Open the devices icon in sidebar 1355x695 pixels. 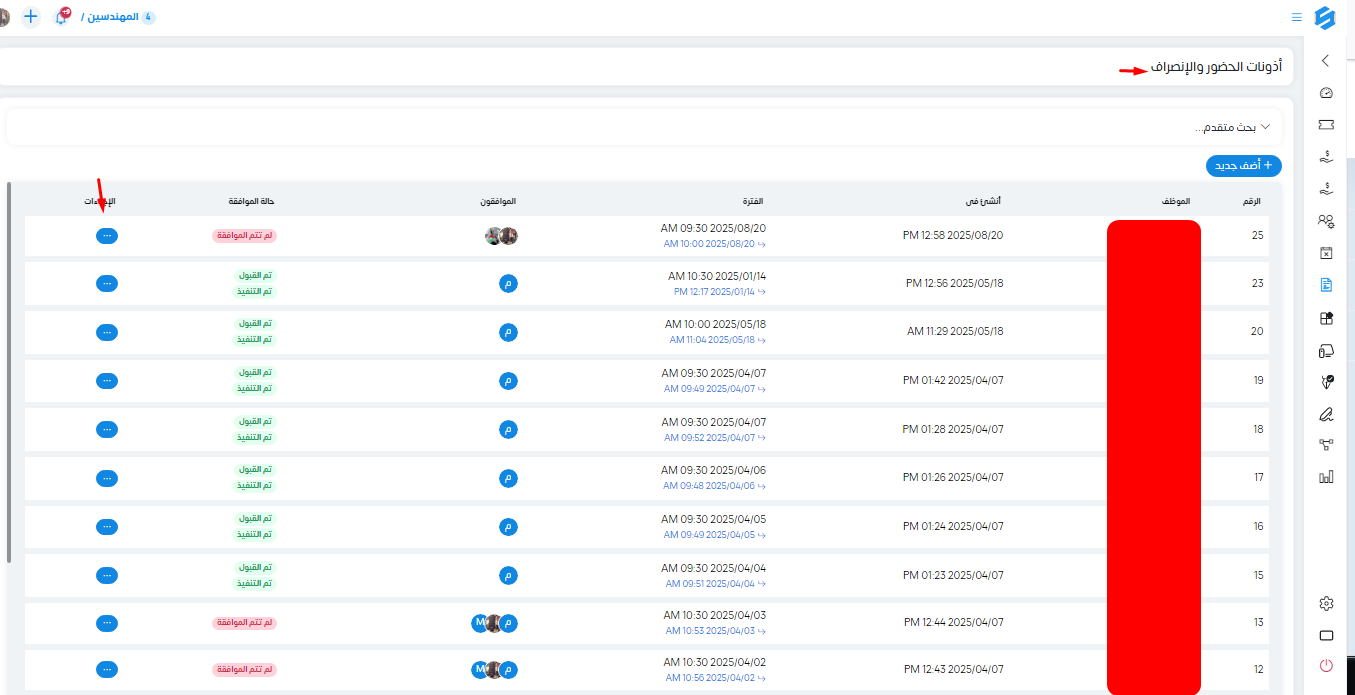[x=1326, y=350]
